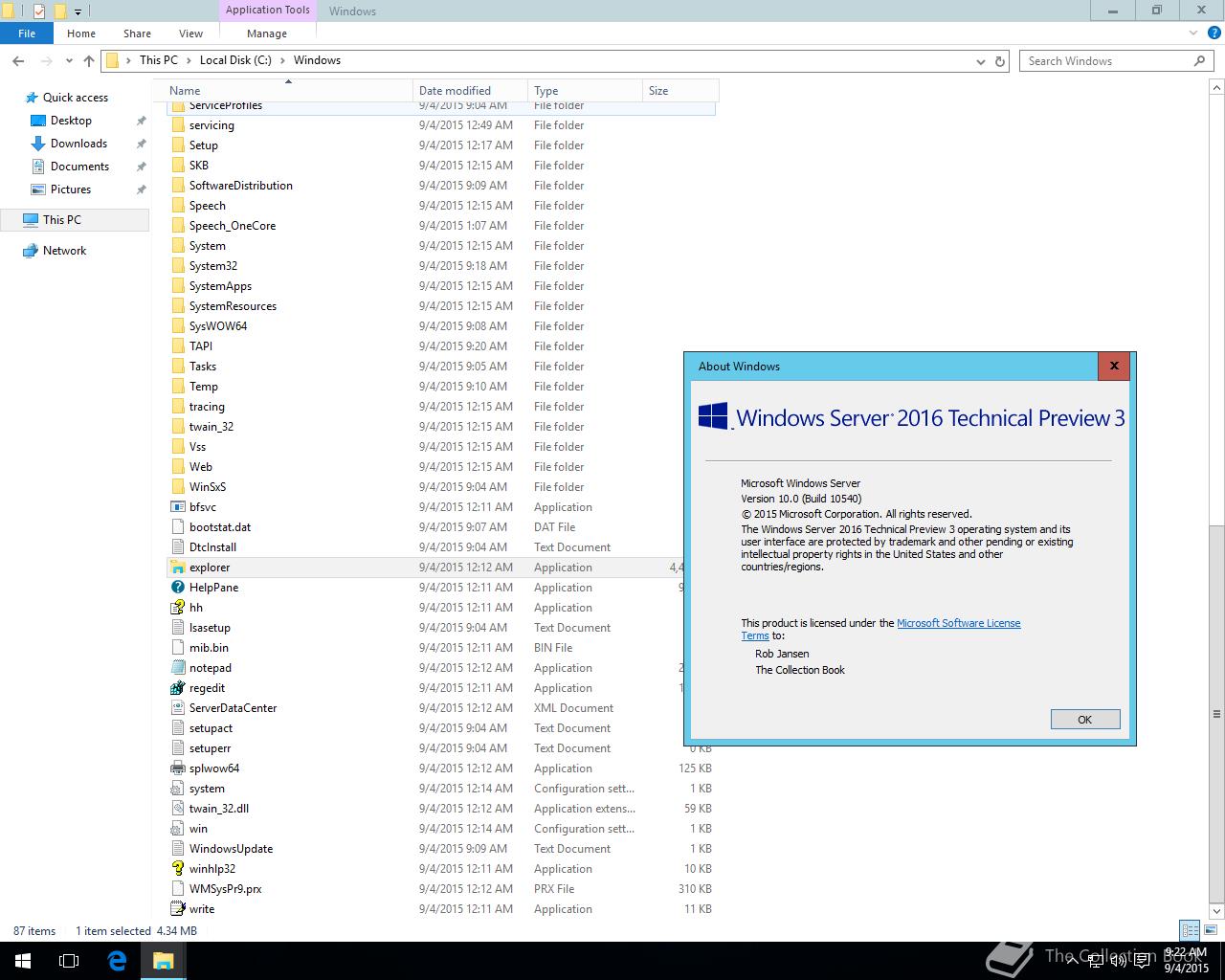The height and width of the screenshot is (980, 1225).
Task: Go back with the arrow button
Action: 18,60
